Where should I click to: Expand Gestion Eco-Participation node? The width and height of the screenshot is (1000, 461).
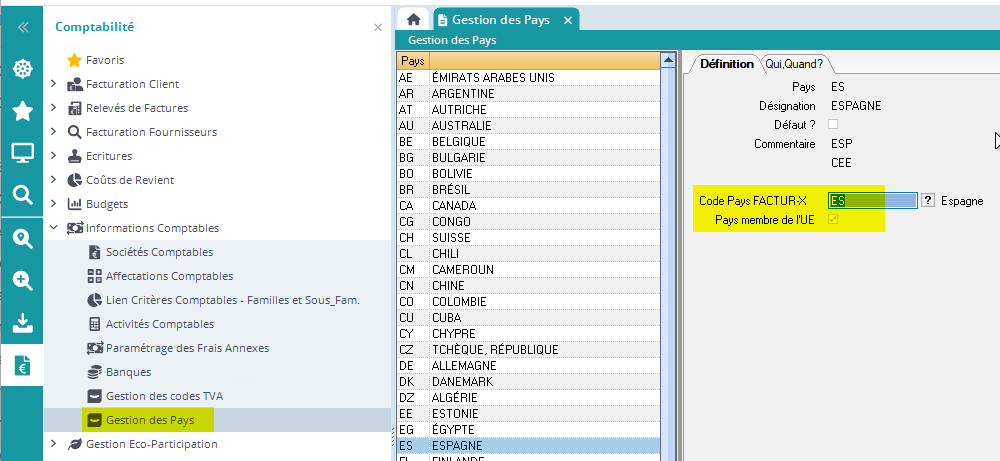[x=53, y=444]
